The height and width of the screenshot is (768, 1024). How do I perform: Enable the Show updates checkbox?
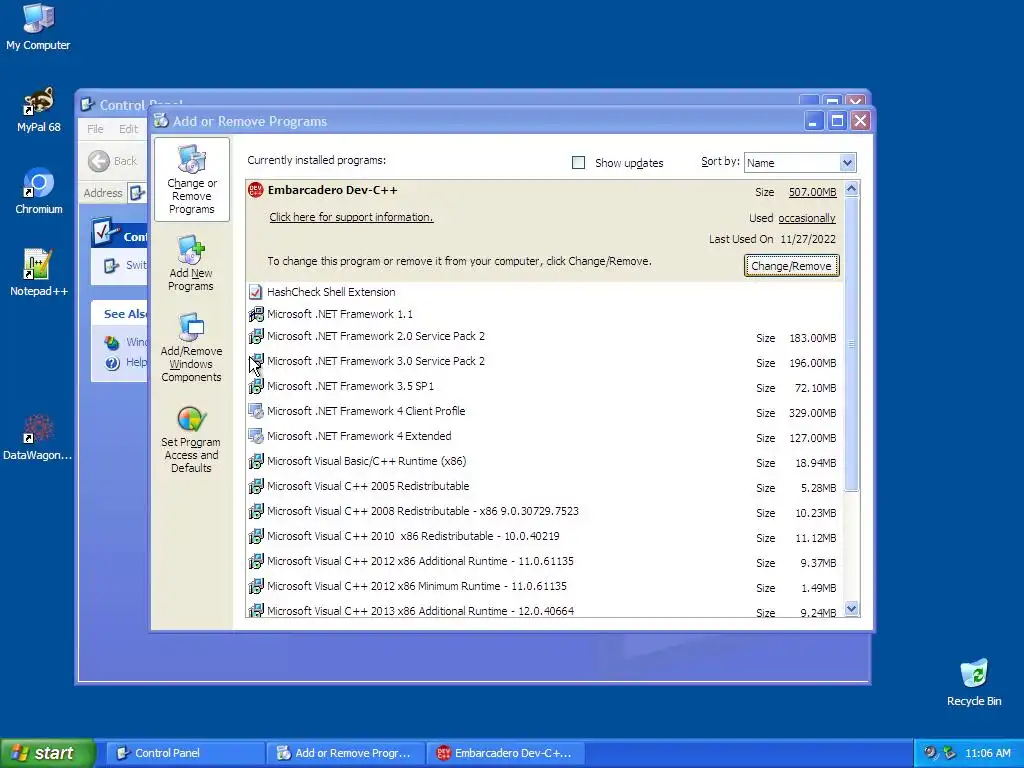(579, 163)
